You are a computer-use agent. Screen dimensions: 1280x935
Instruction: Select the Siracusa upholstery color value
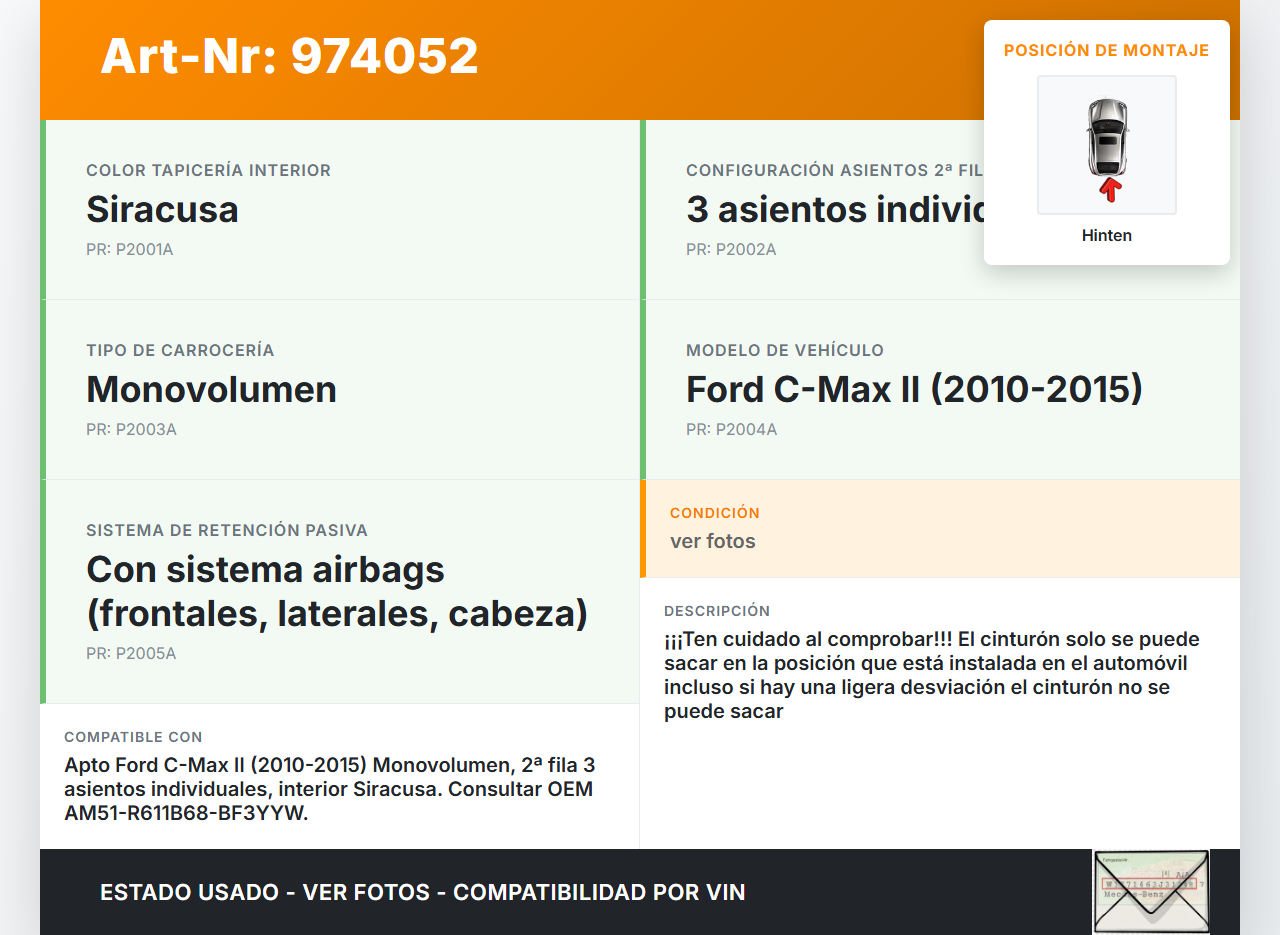162,209
